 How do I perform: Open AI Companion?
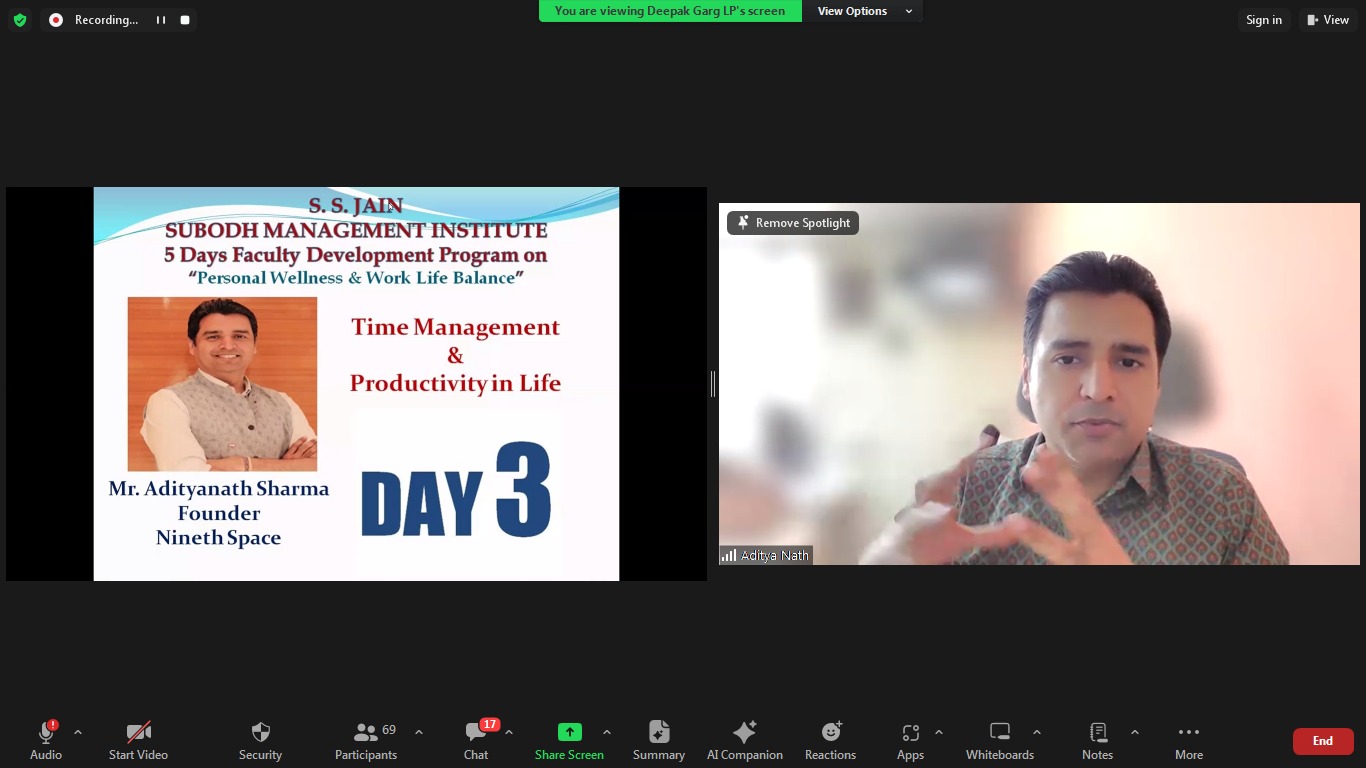(x=745, y=741)
